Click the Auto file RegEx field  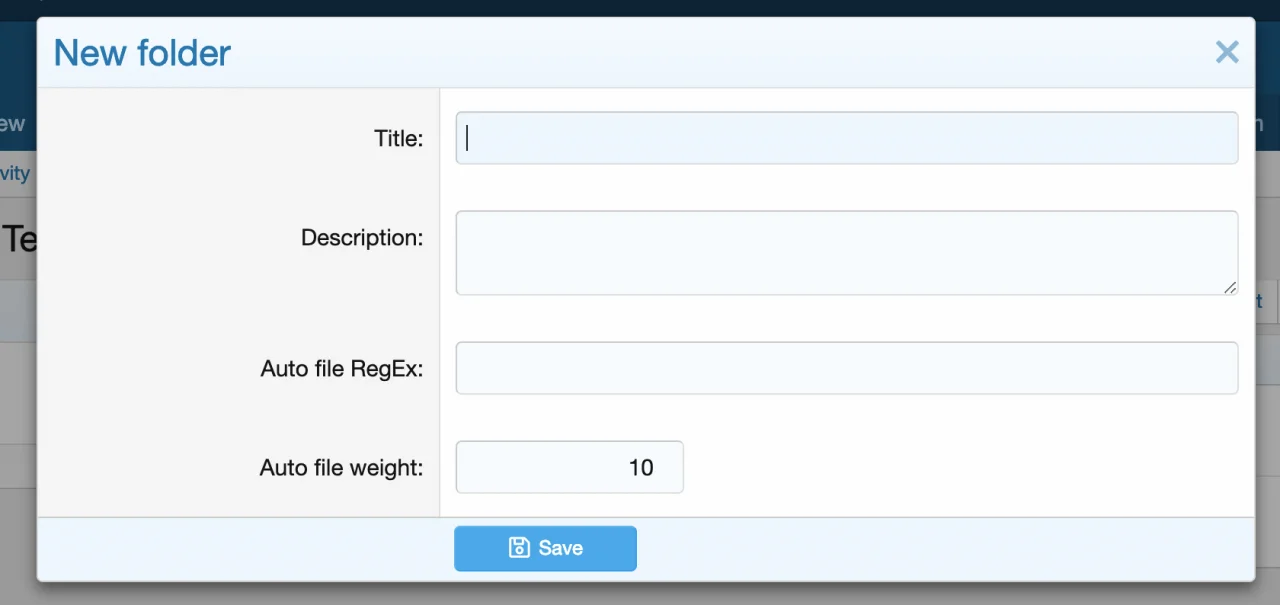(846, 368)
